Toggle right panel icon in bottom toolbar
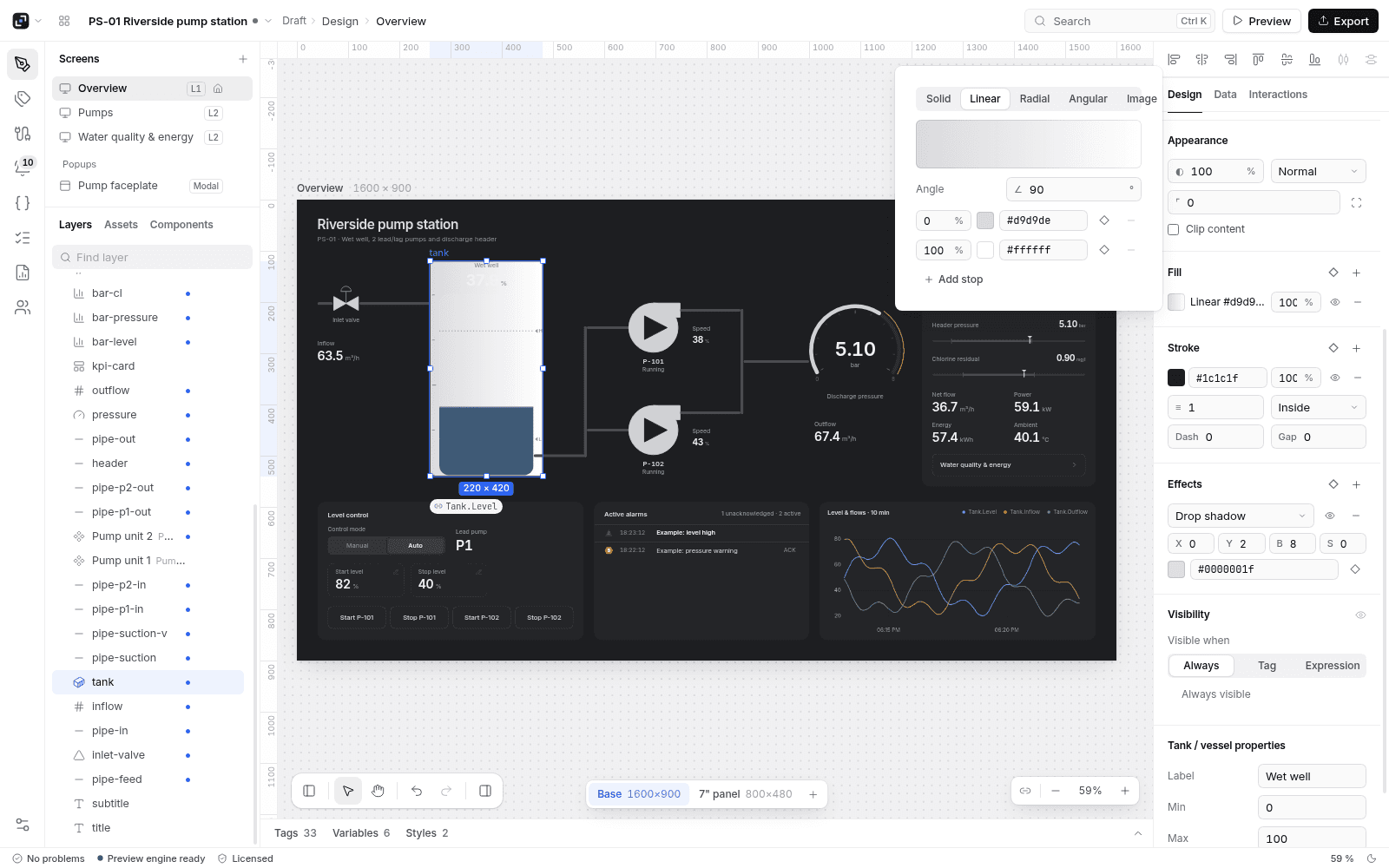This screenshot has width=1389, height=868. (485, 791)
